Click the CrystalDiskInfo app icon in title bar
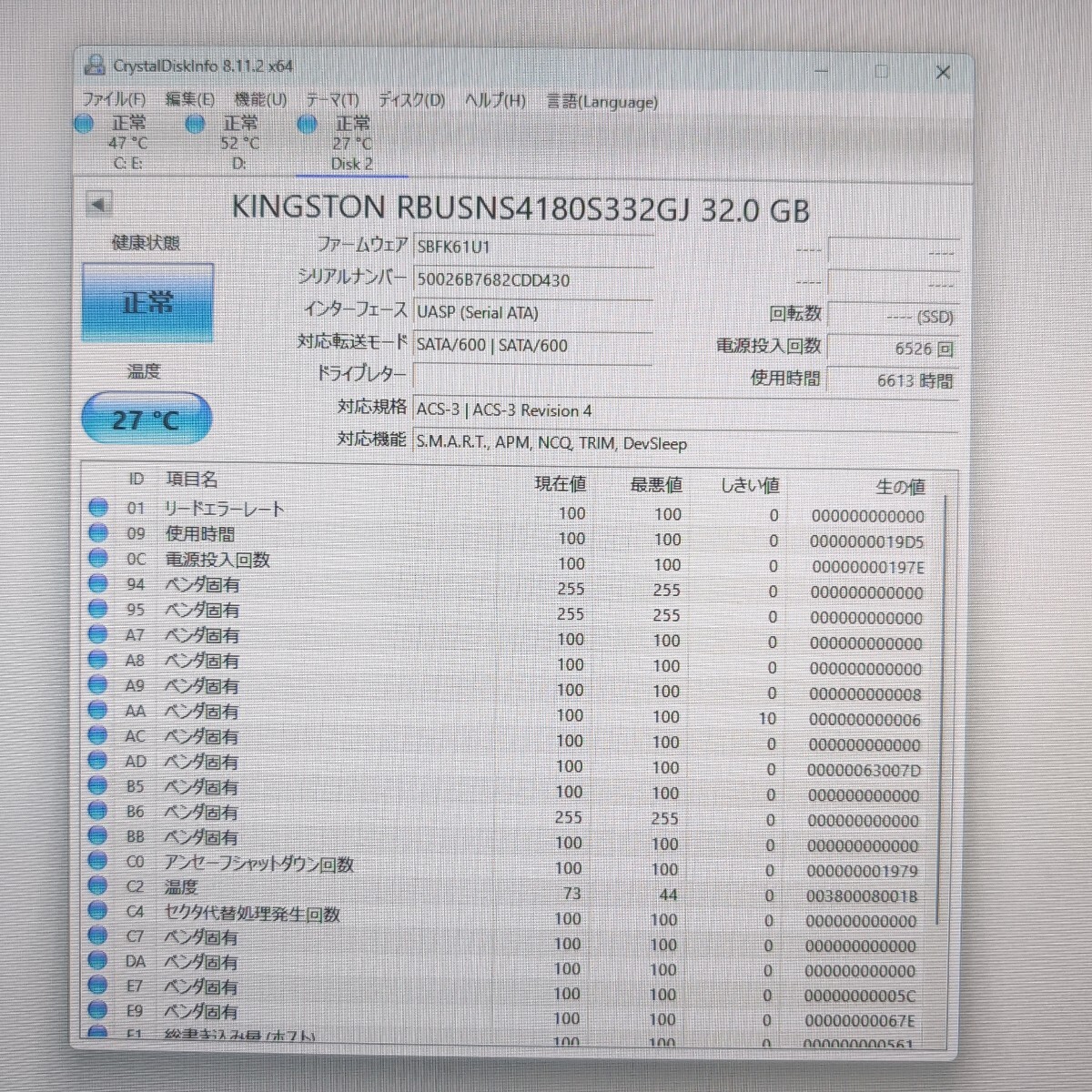 click(94, 66)
